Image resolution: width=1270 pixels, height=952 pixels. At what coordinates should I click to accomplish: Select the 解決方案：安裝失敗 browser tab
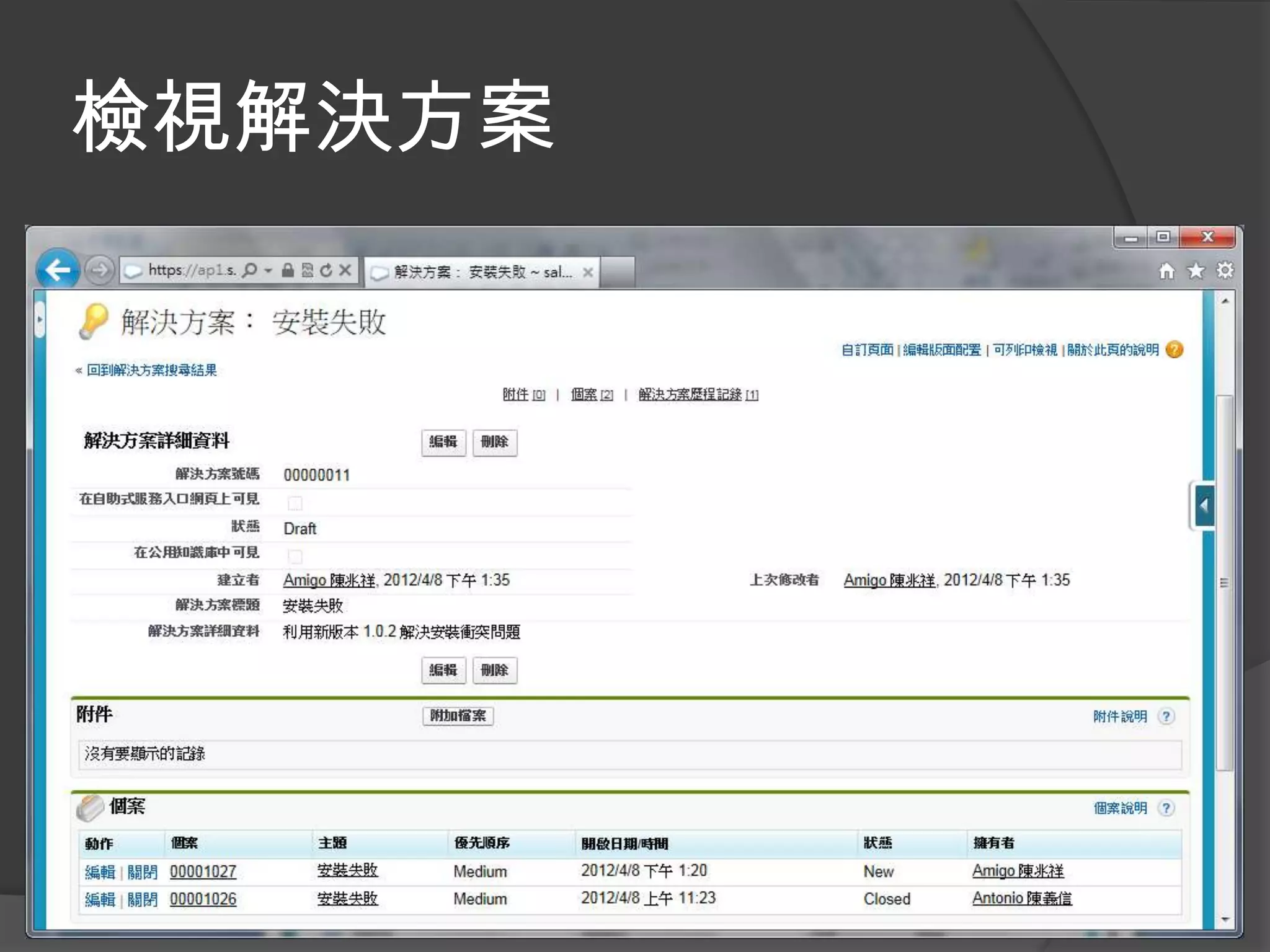click(x=481, y=272)
